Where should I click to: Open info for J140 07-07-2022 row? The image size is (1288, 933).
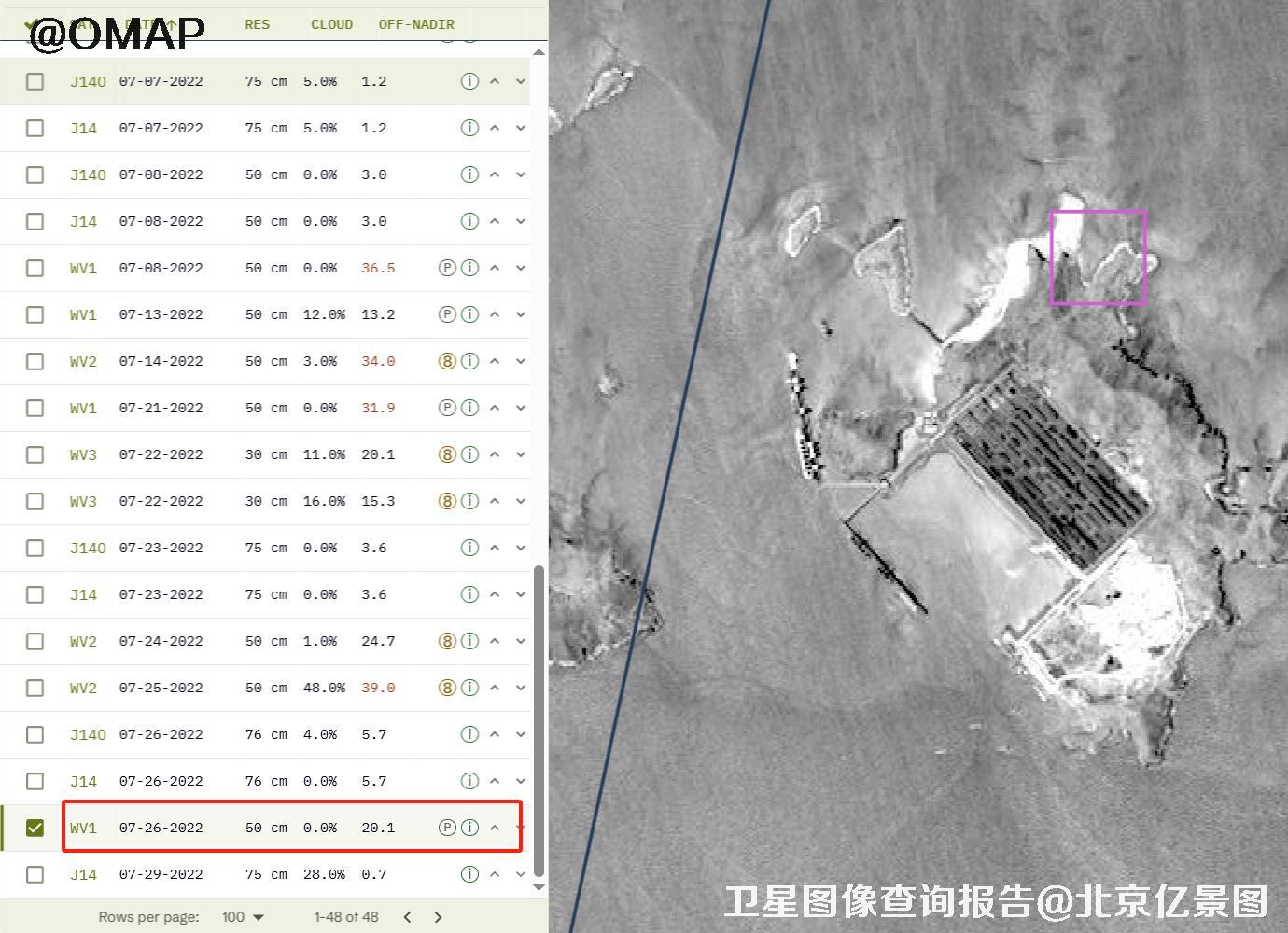[x=469, y=81]
